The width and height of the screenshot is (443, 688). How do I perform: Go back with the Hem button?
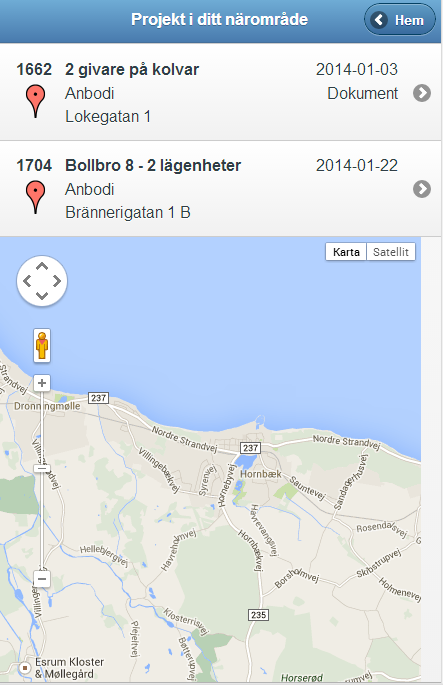click(x=400, y=20)
